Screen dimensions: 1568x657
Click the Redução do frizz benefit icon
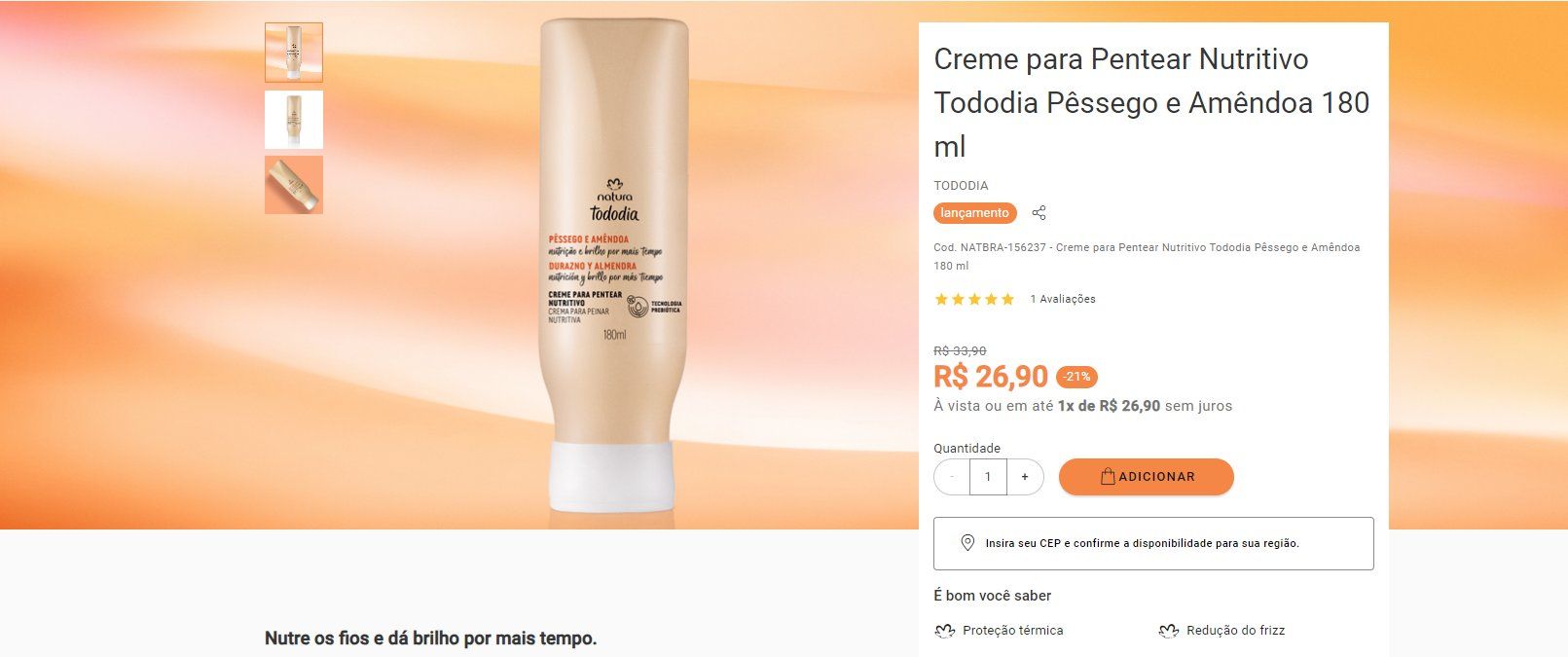click(x=1169, y=631)
